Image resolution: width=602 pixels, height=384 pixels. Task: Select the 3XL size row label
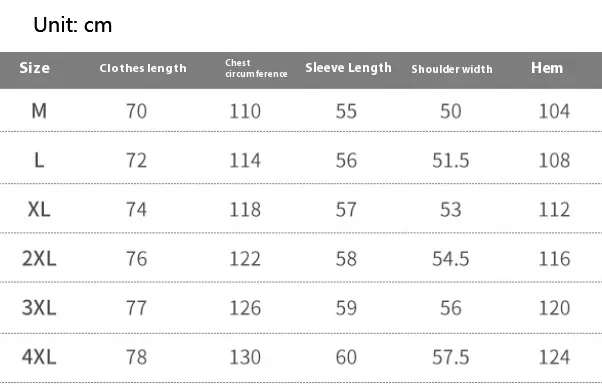[x=39, y=308]
